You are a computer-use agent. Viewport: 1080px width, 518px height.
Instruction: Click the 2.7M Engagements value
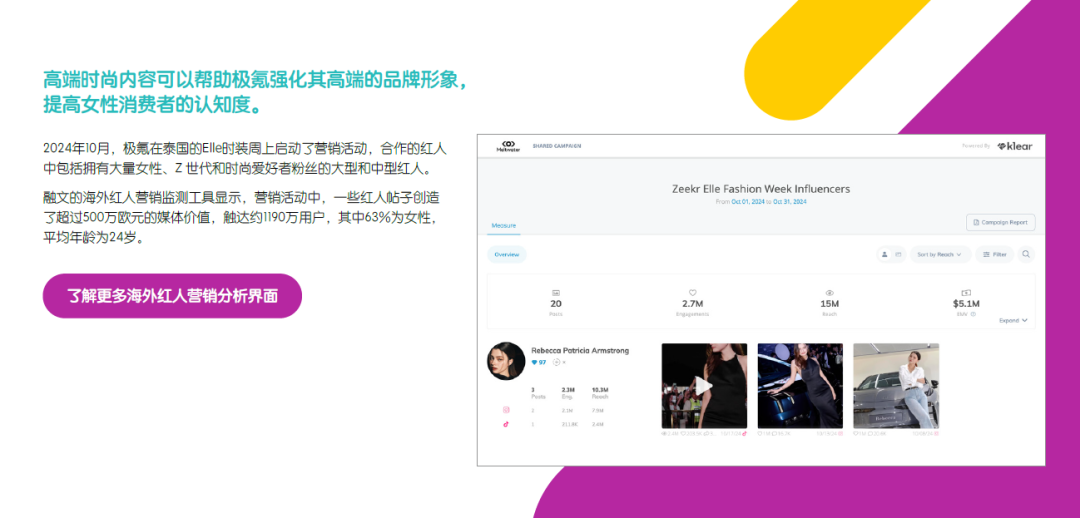(x=692, y=304)
